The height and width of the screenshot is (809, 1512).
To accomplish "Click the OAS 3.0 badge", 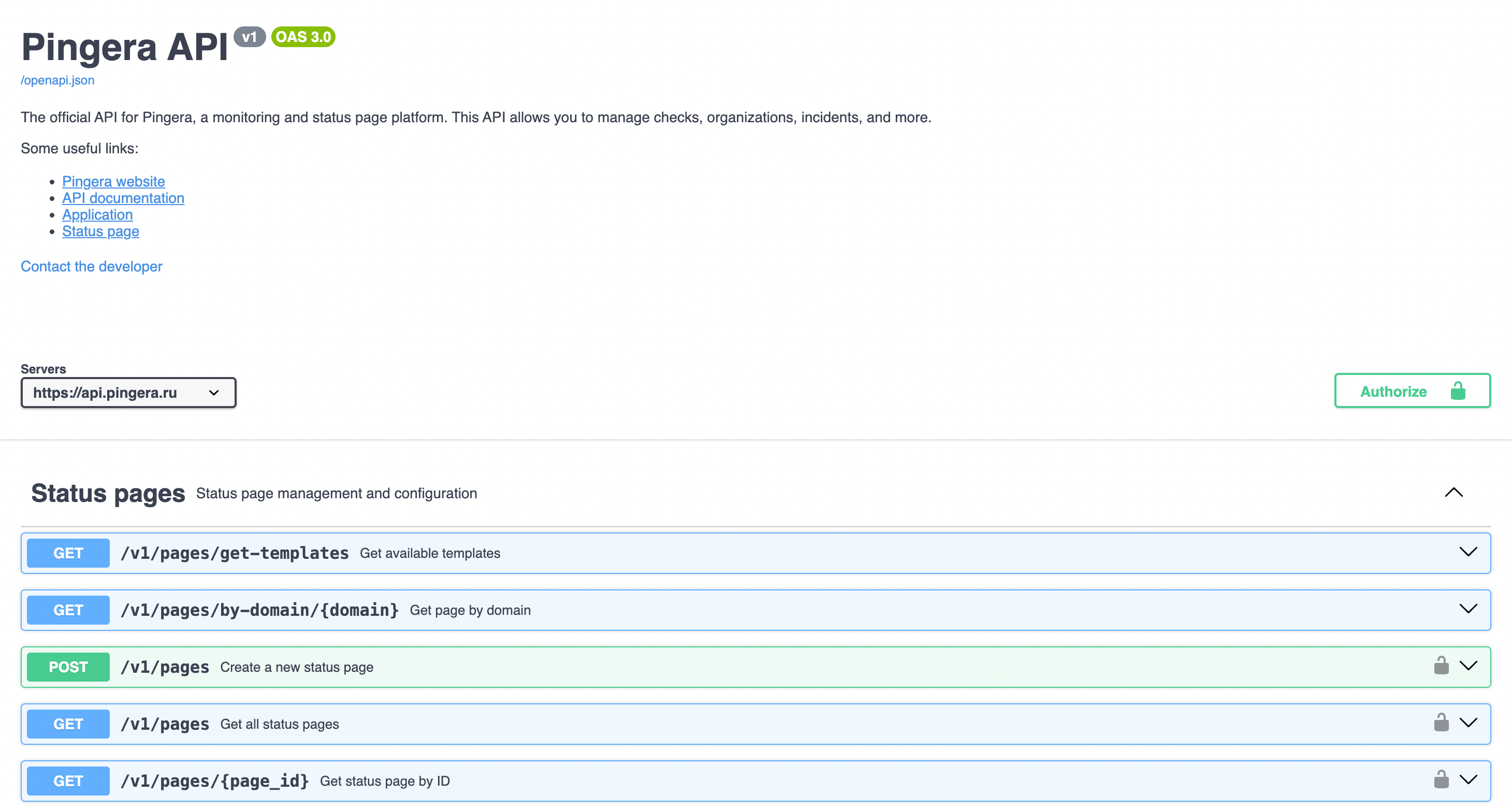I will pos(303,37).
